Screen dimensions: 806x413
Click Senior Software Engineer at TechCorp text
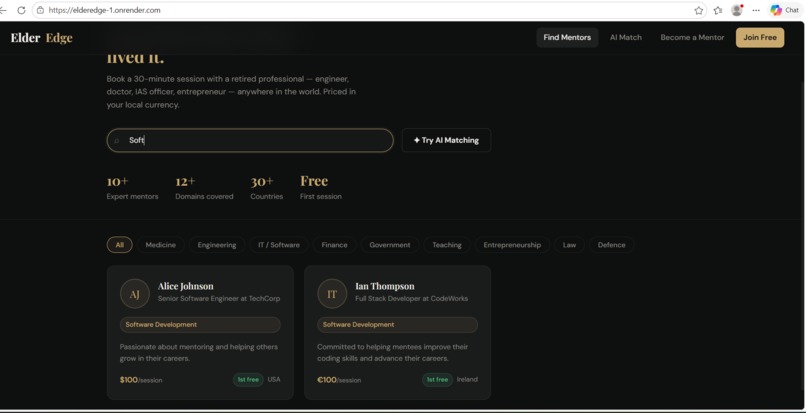coord(219,298)
